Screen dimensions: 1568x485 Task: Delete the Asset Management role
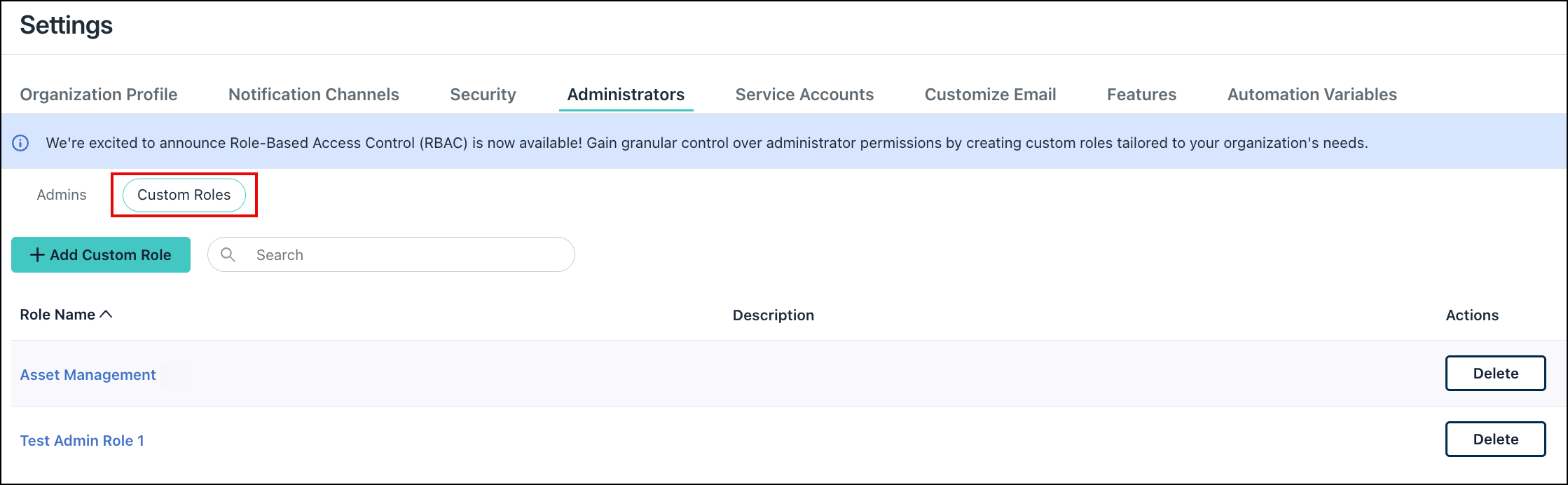(1495, 373)
